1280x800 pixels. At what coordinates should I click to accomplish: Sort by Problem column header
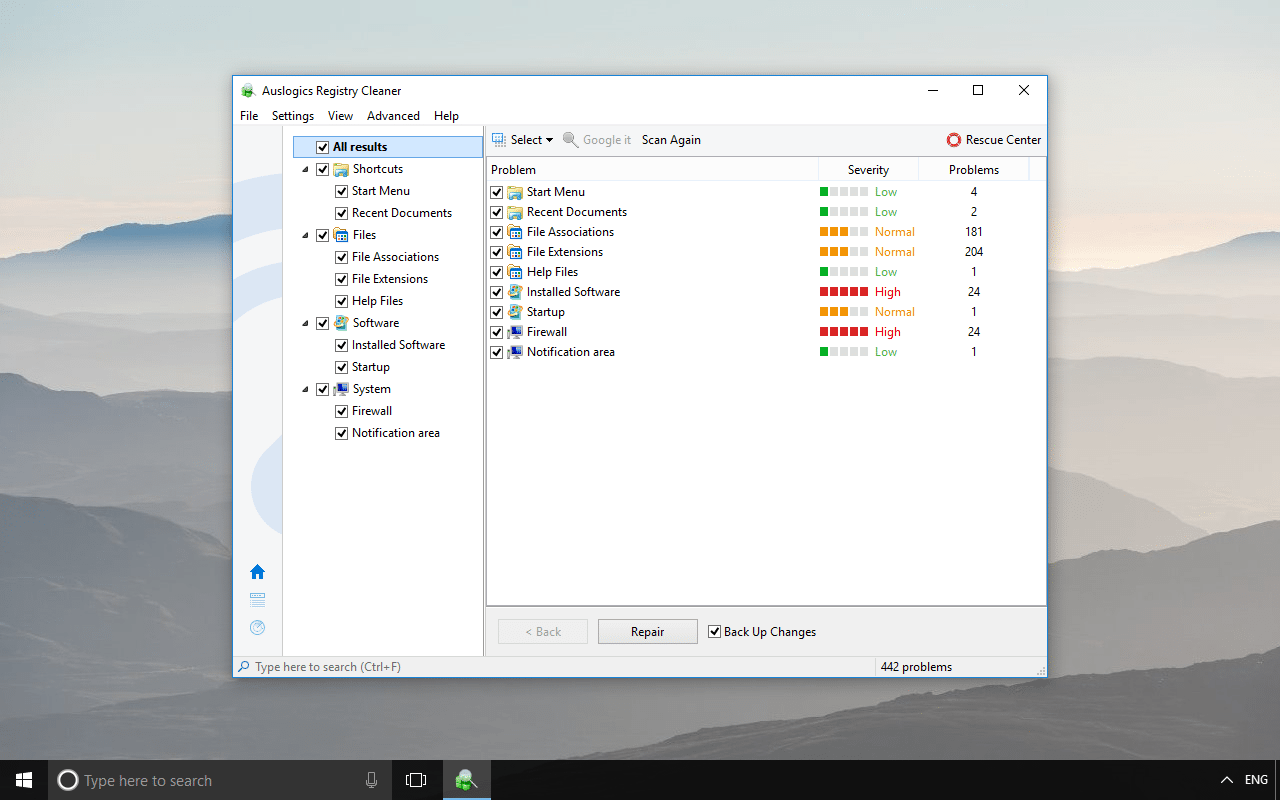click(652, 170)
